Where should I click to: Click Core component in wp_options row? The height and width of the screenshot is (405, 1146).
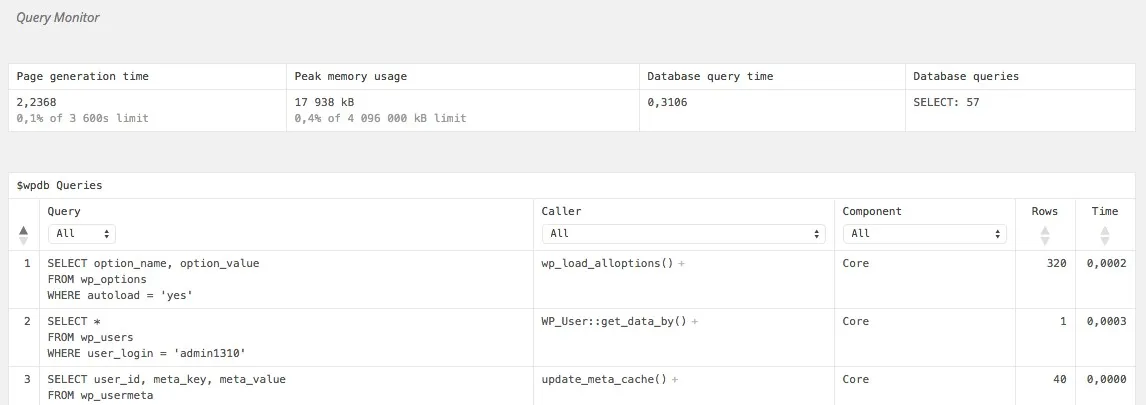point(856,263)
